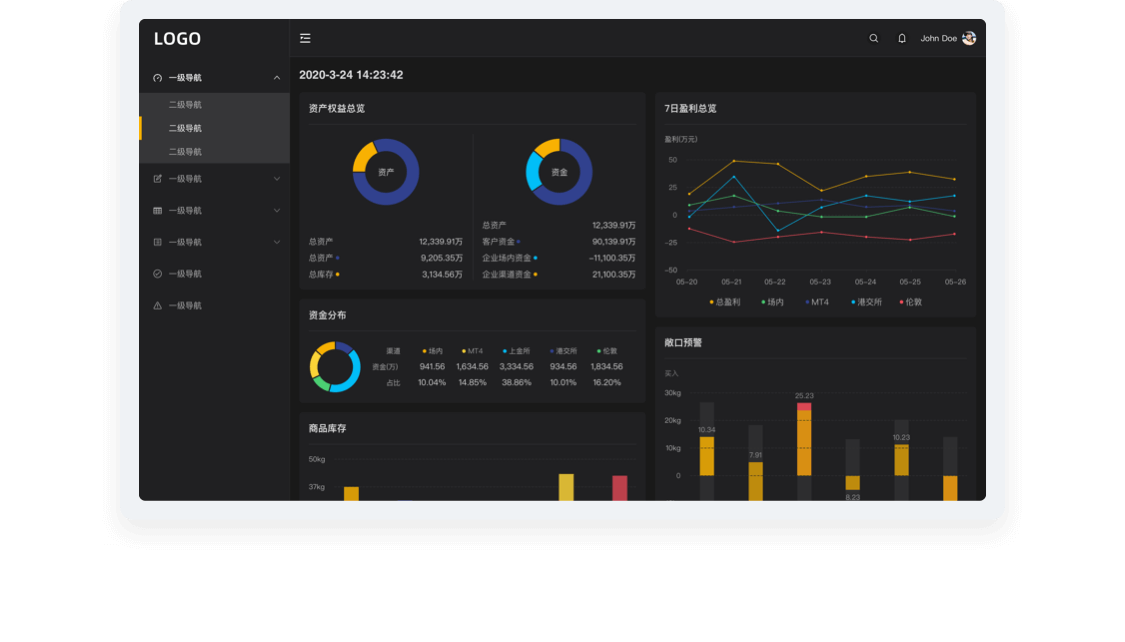The image size is (1125, 642).
Task: Click the 21,100.35万 企业渠道资金 value
Action: click(x=613, y=274)
